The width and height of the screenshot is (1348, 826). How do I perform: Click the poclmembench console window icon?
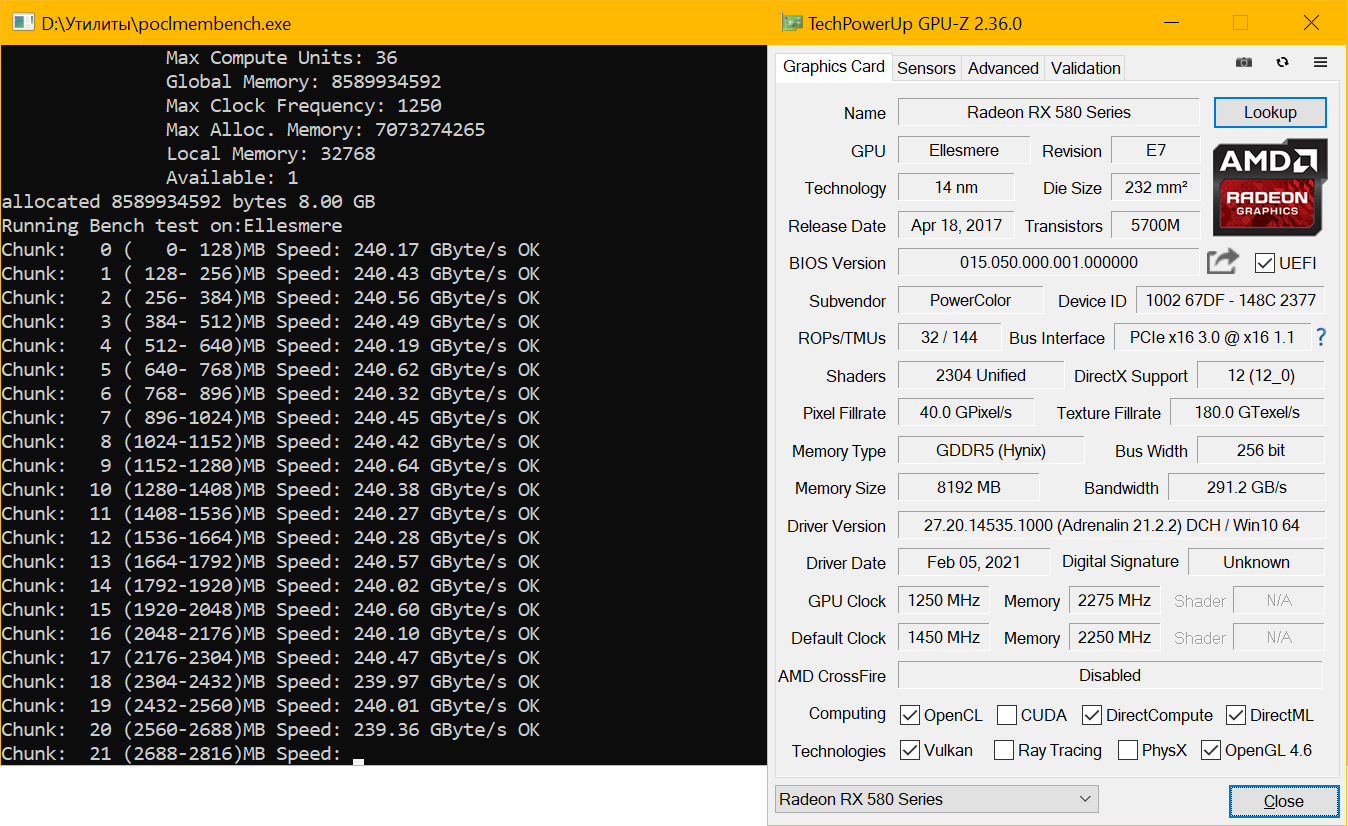coord(23,23)
